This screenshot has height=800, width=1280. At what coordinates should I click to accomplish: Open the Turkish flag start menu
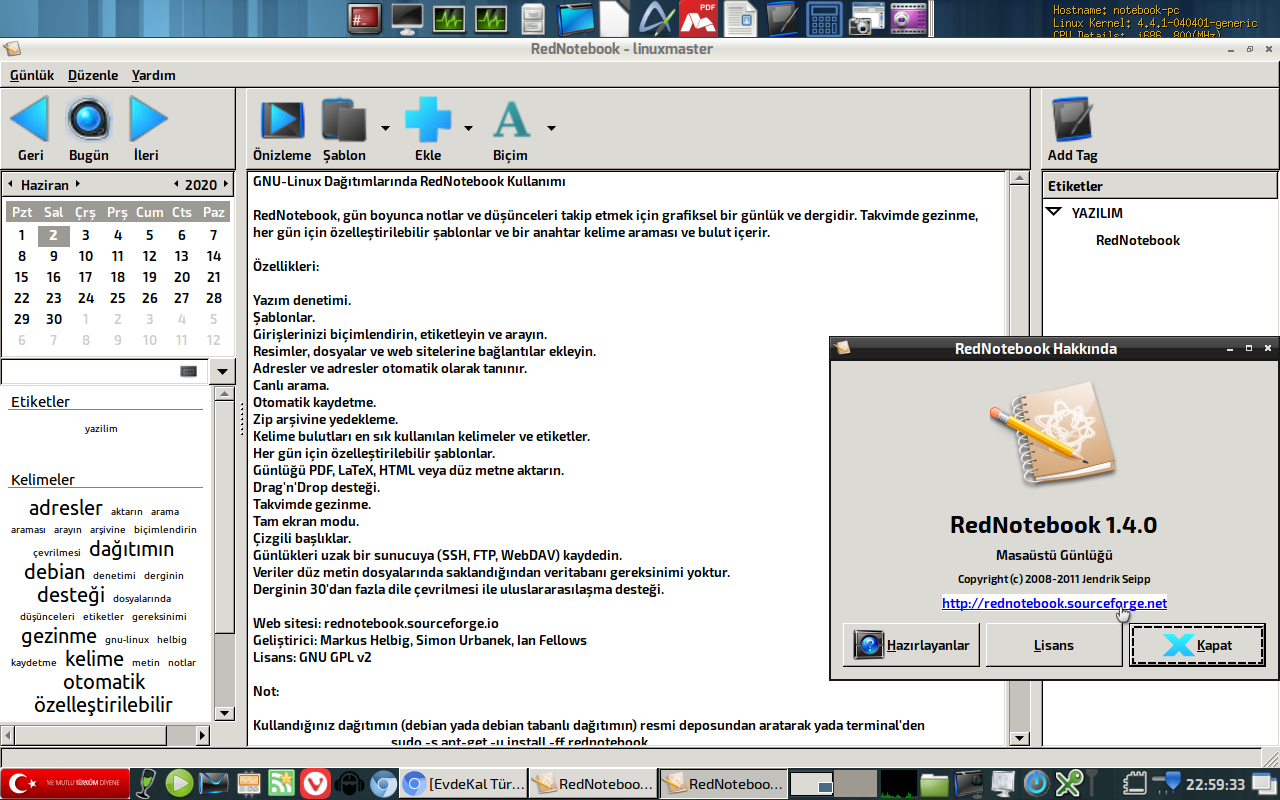pos(66,783)
